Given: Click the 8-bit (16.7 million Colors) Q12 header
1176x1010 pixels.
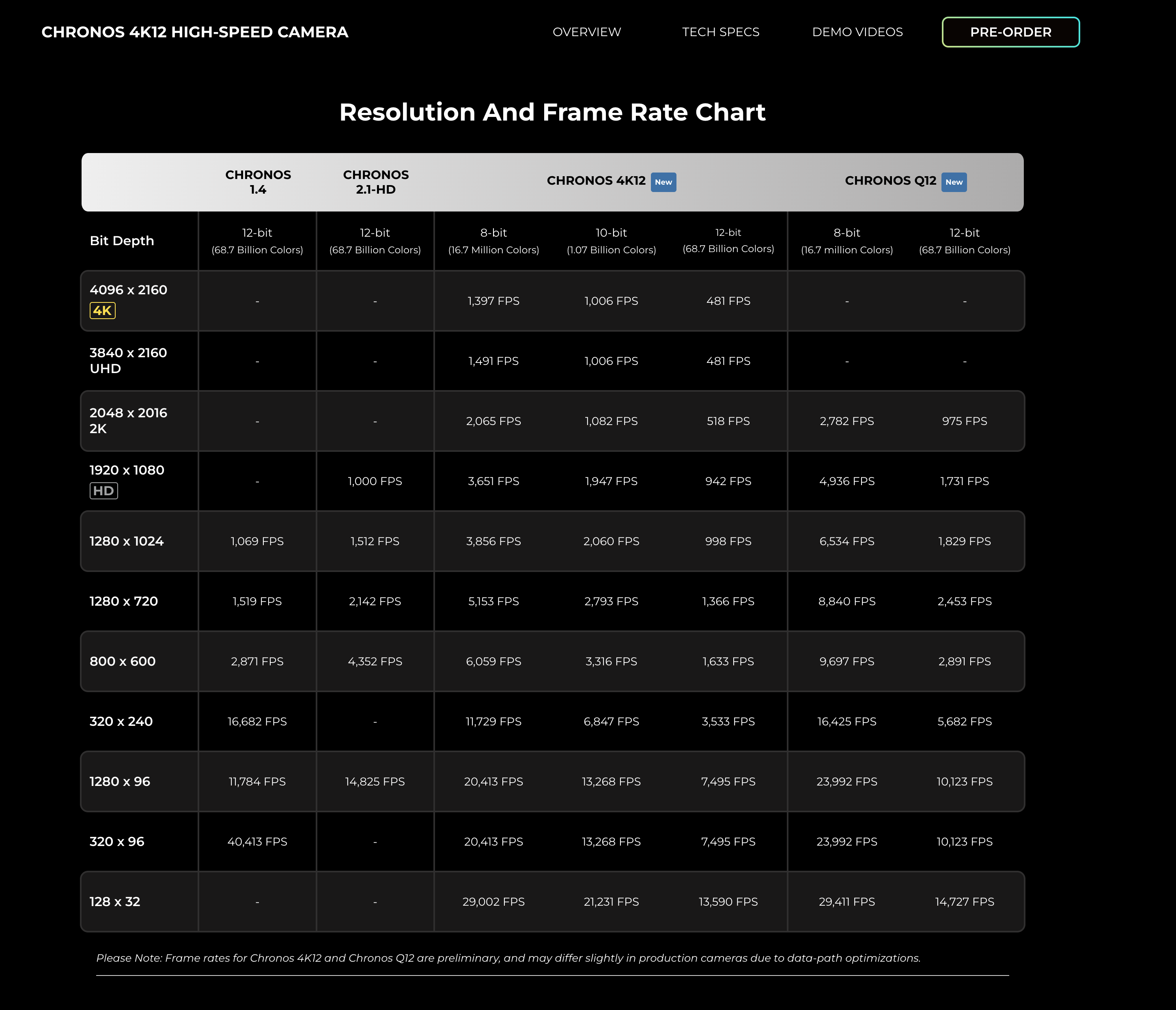Looking at the screenshot, I should pyautogui.click(x=847, y=241).
